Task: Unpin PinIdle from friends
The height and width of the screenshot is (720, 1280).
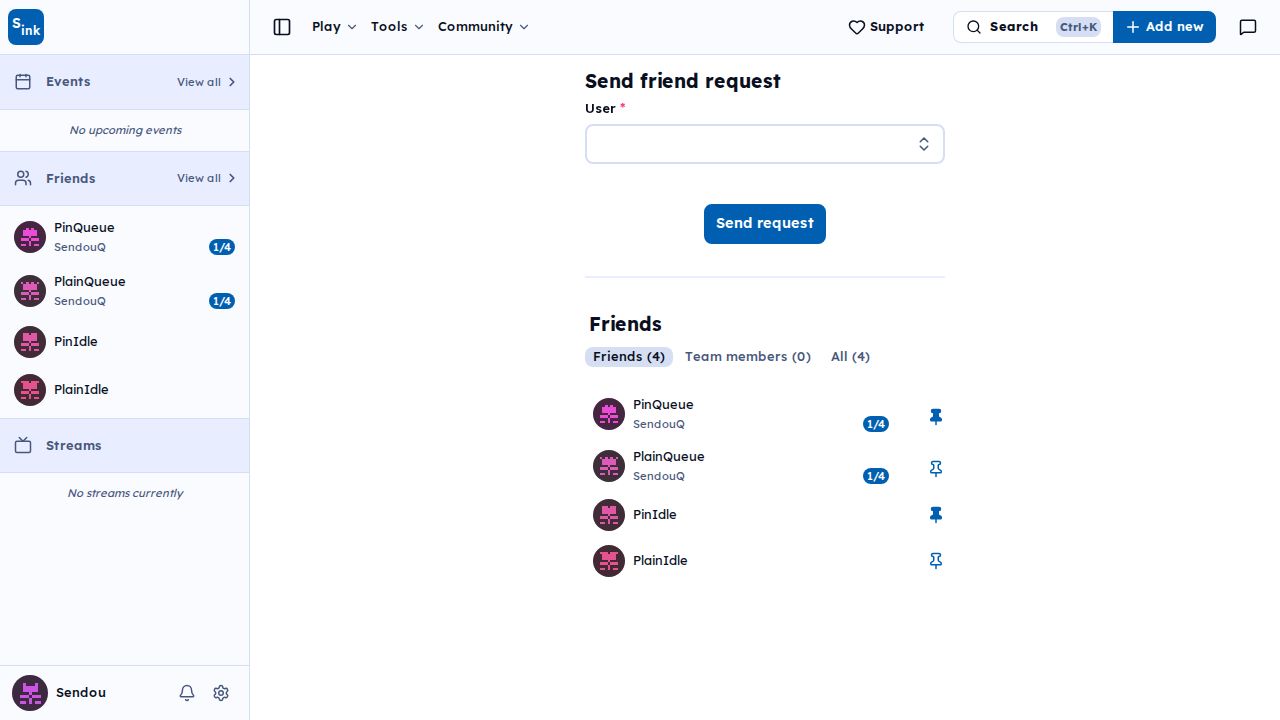Action: (x=936, y=515)
